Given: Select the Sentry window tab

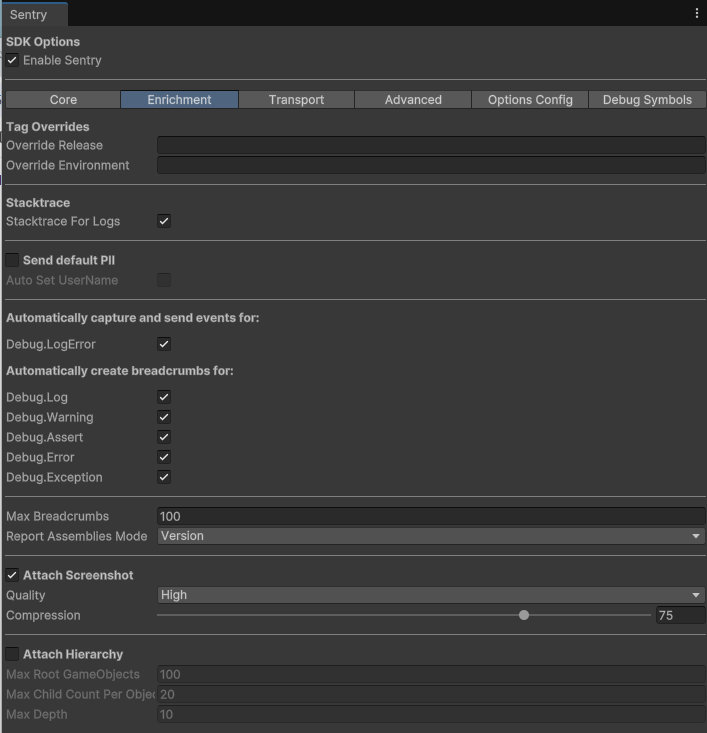Looking at the screenshot, I should (x=35, y=14).
